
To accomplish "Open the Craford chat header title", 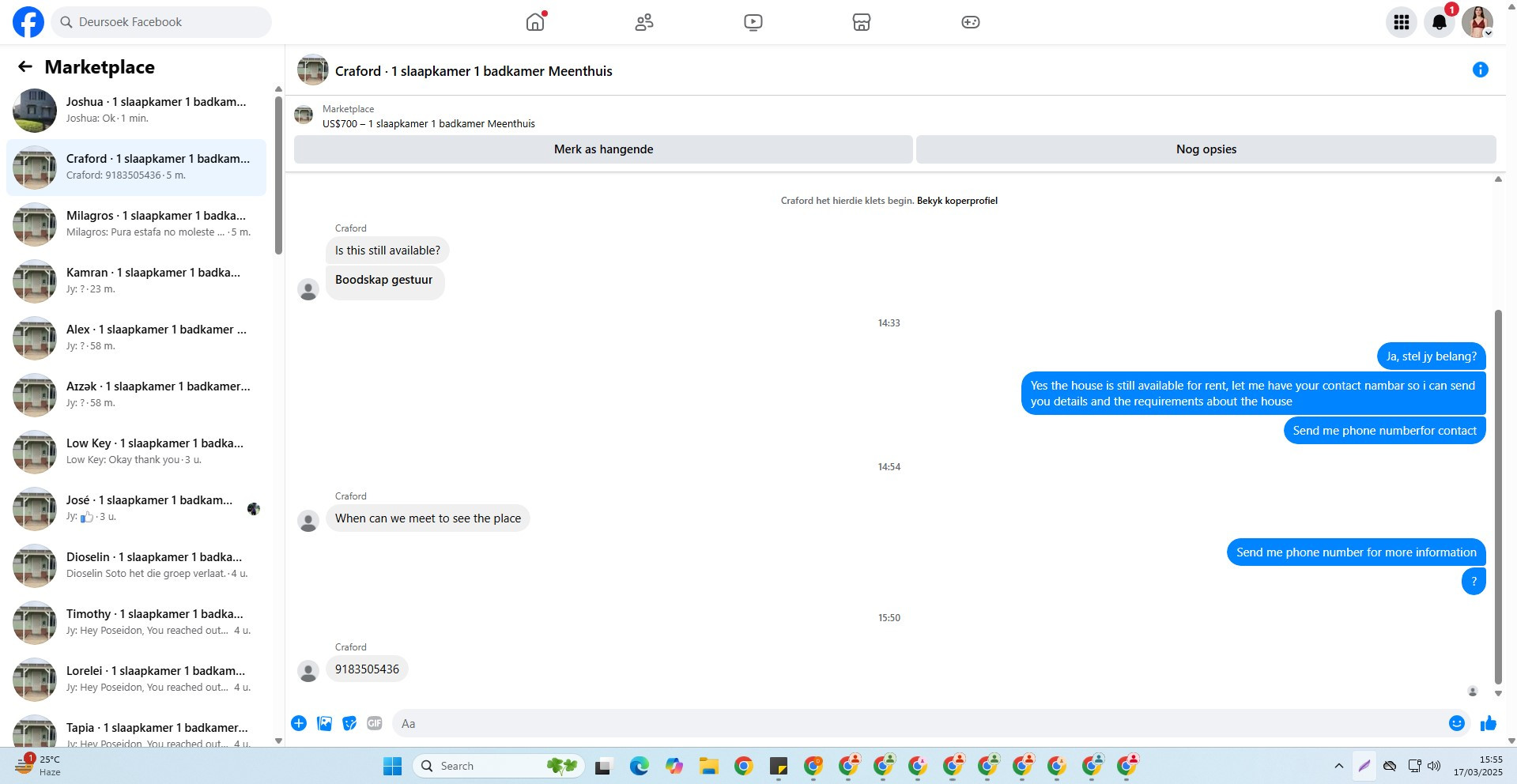I will pos(474,71).
